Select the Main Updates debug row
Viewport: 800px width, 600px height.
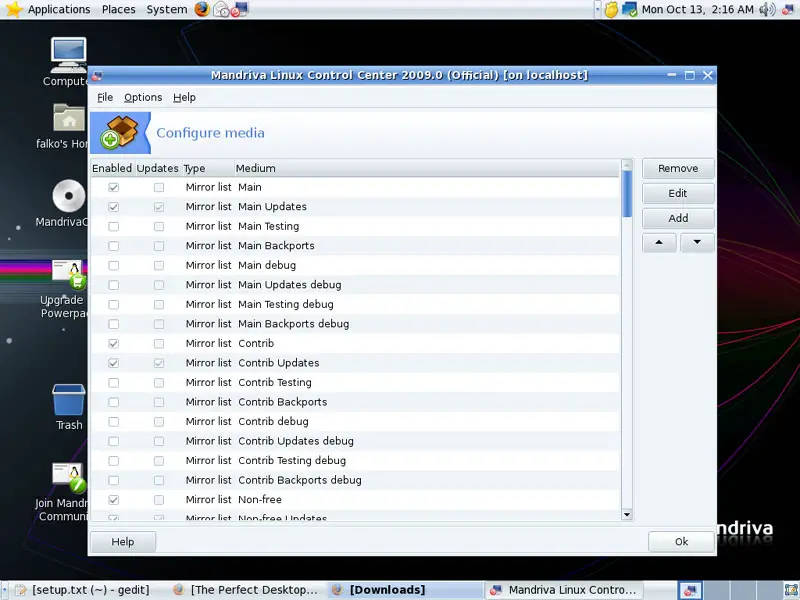[x=356, y=285]
